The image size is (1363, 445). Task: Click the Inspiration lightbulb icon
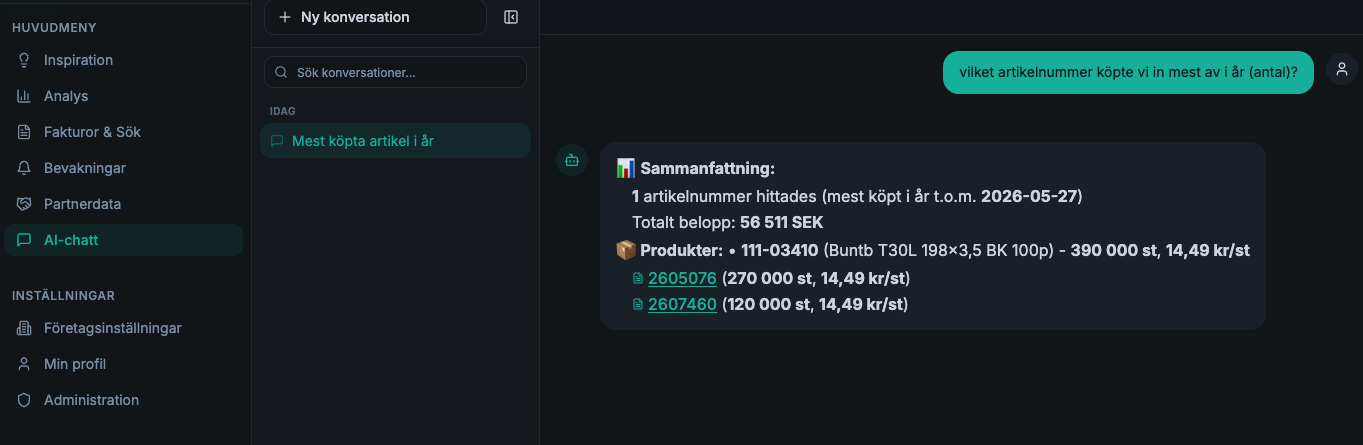coord(24,60)
